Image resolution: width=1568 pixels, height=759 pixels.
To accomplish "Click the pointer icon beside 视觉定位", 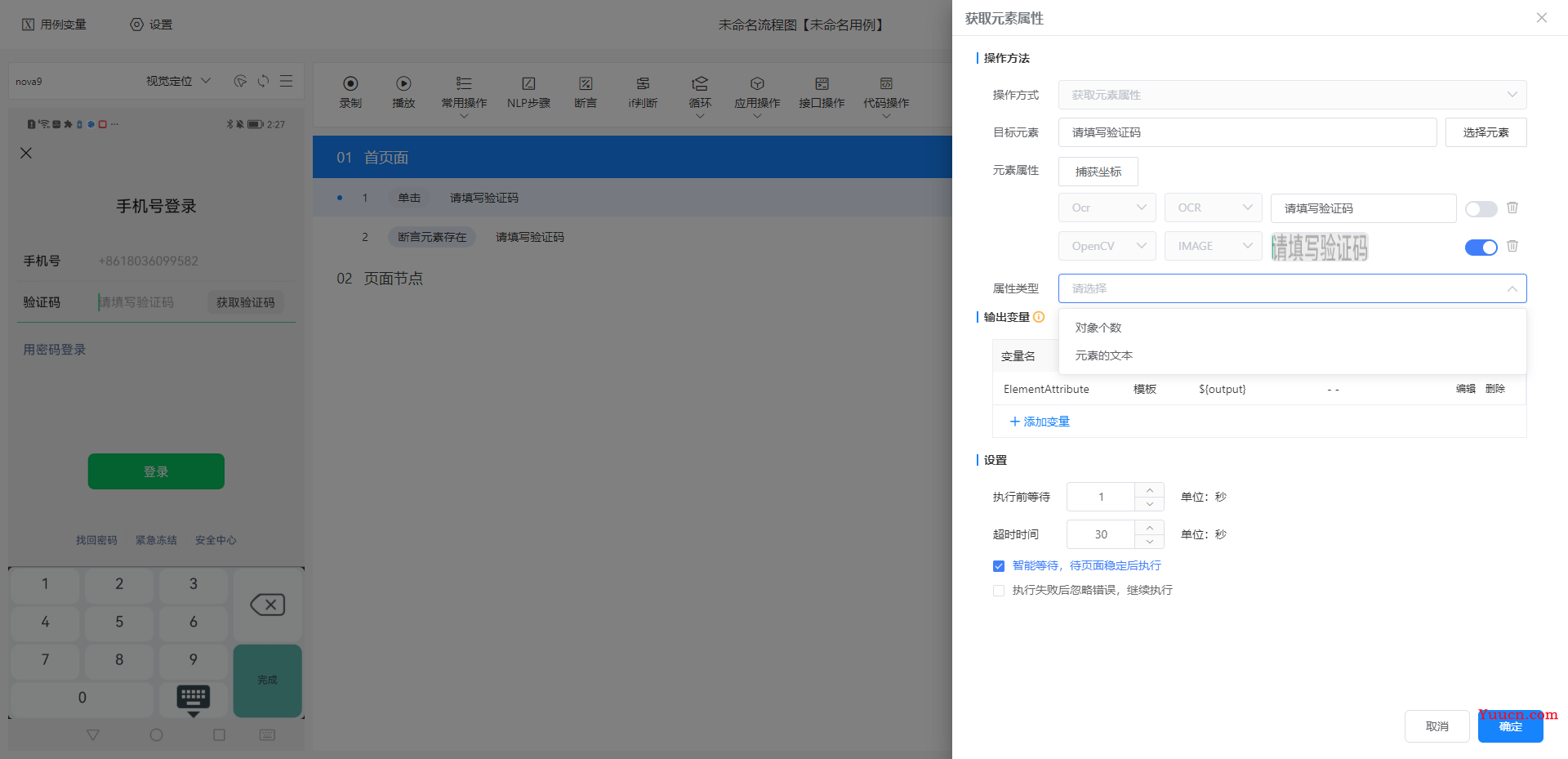I will click(240, 81).
